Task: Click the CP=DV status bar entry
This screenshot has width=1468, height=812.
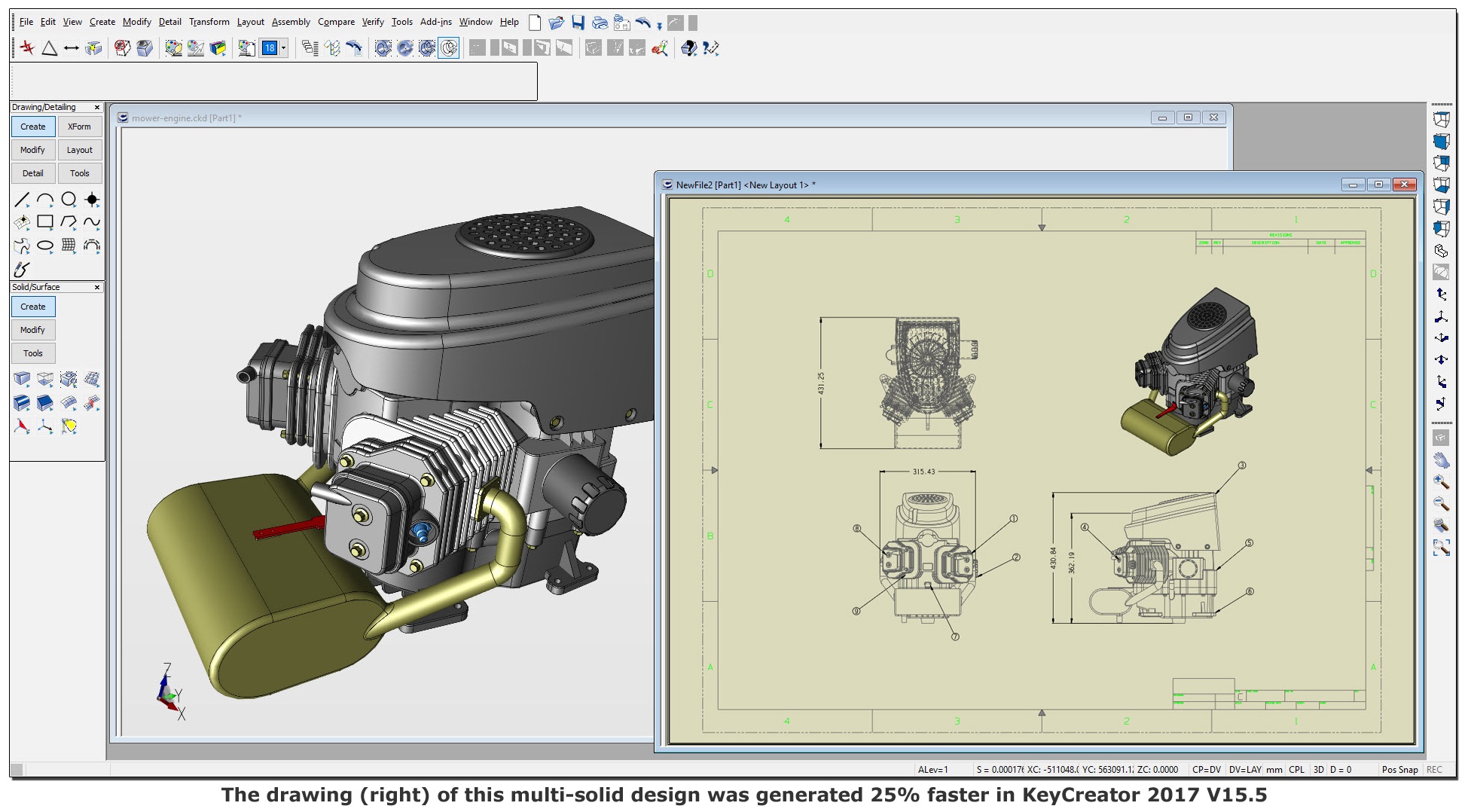Action: click(x=1207, y=770)
